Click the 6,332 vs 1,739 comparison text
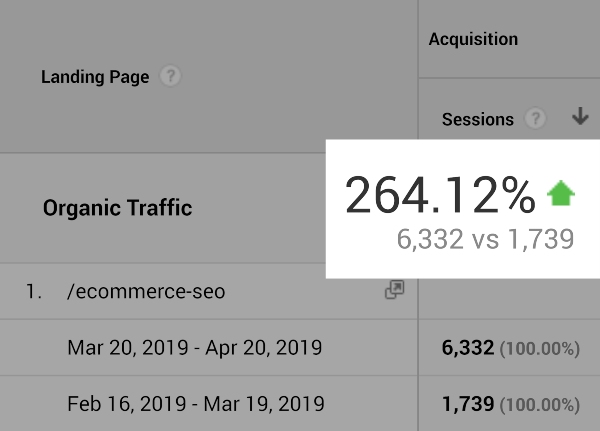 pos(485,239)
